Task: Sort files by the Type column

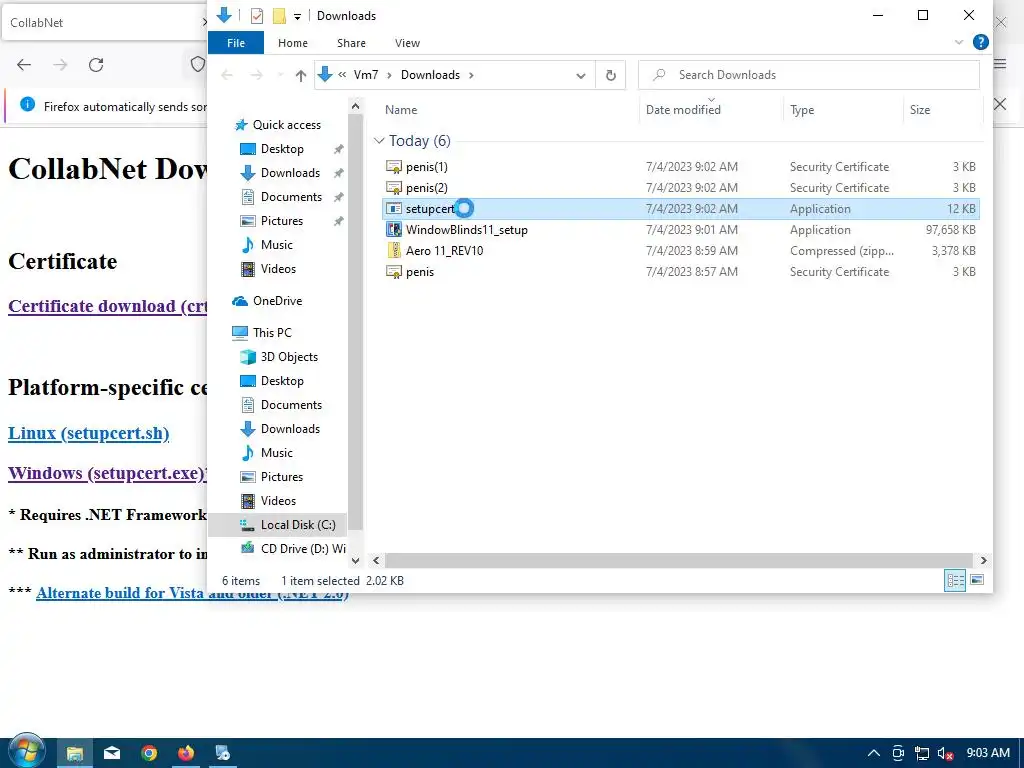Action: pyautogui.click(x=802, y=110)
